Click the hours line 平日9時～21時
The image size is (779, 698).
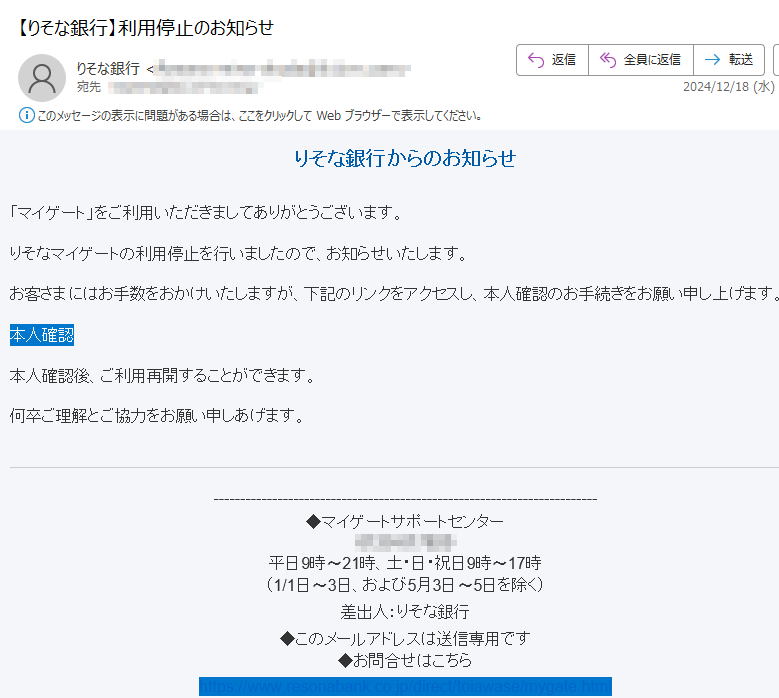pos(405,563)
